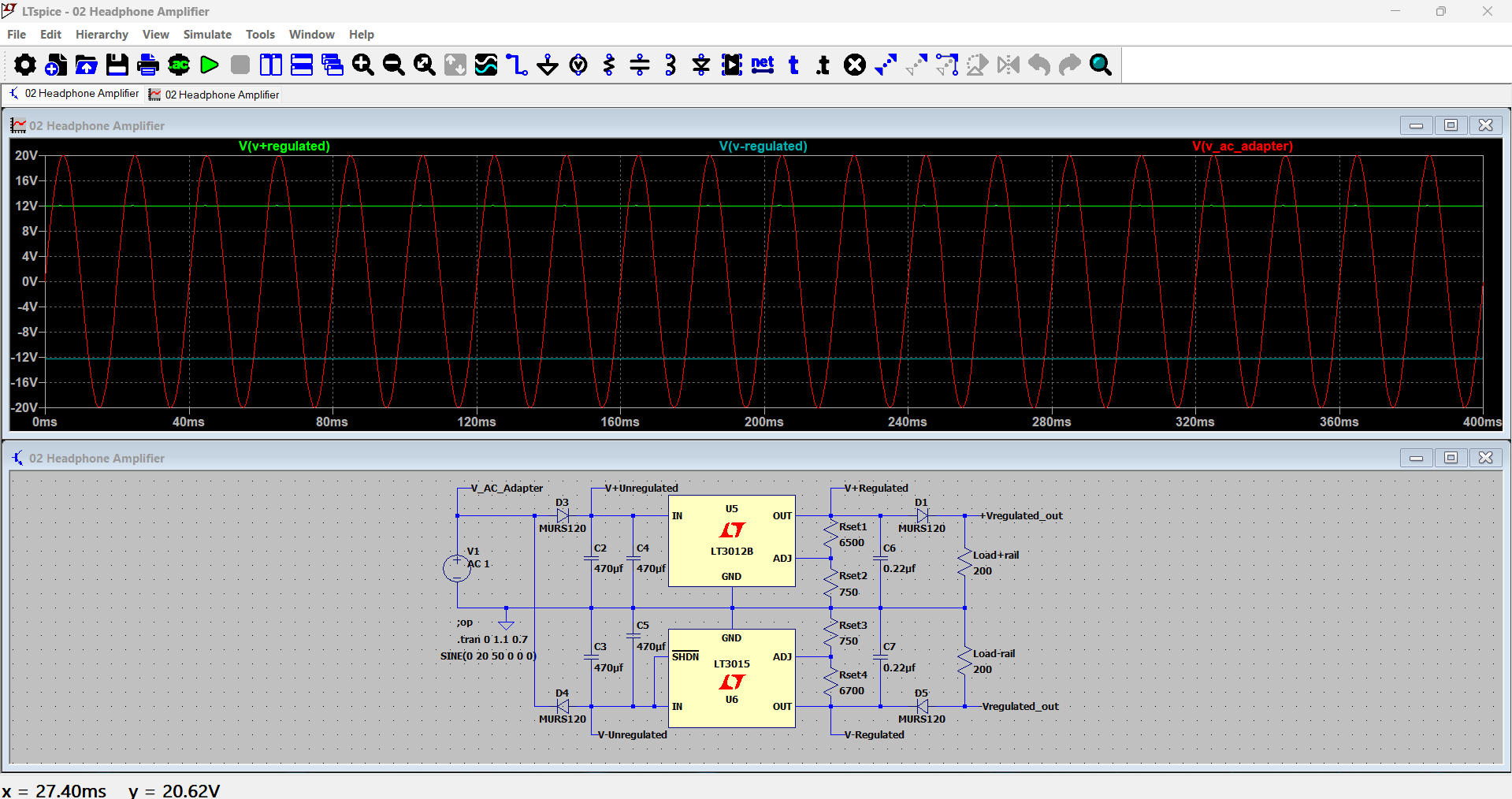Click the D3 MURS120 diode label
This screenshot has height=799, width=1512.
[562, 529]
